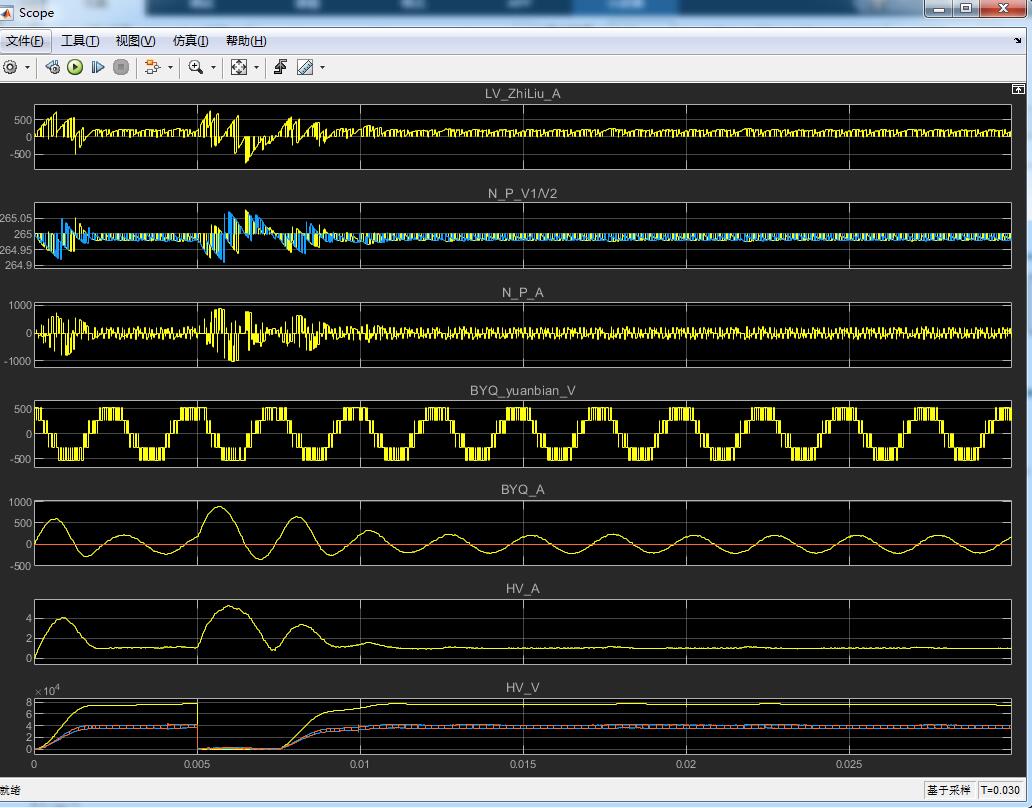Open the 视图(V) menu
Image resolution: width=1032 pixels, height=808 pixels.
[136, 41]
